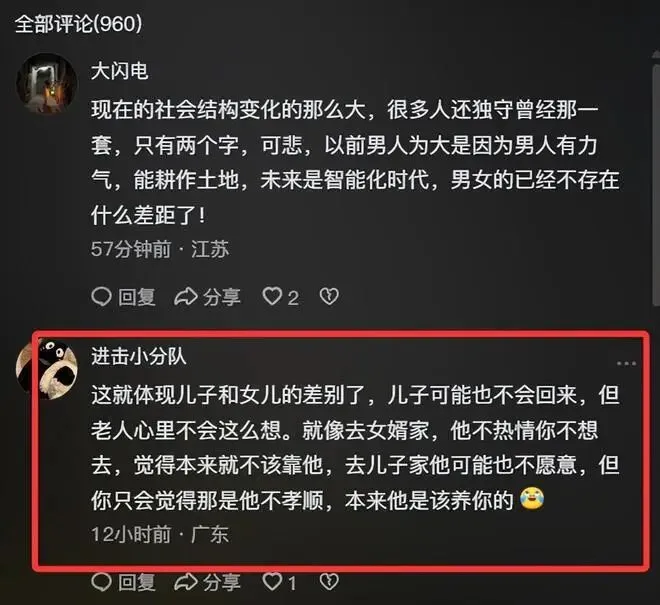
Task: Open 大闪电's profile avatar
Action: 46,84
